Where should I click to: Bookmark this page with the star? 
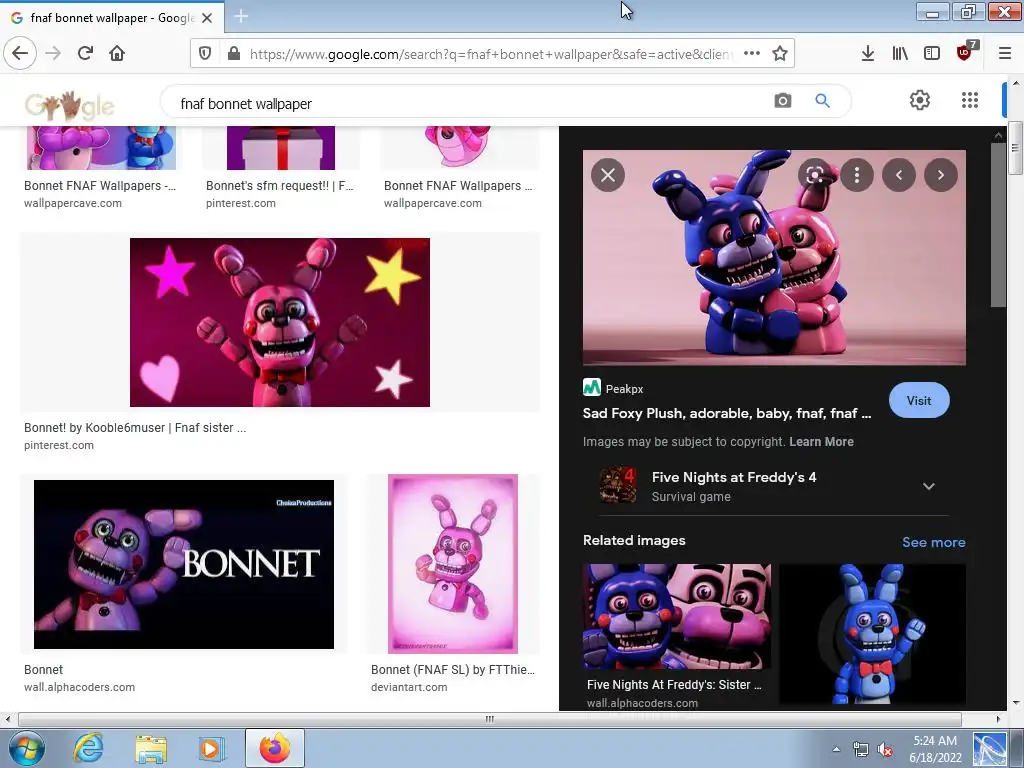pyautogui.click(x=780, y=54)
